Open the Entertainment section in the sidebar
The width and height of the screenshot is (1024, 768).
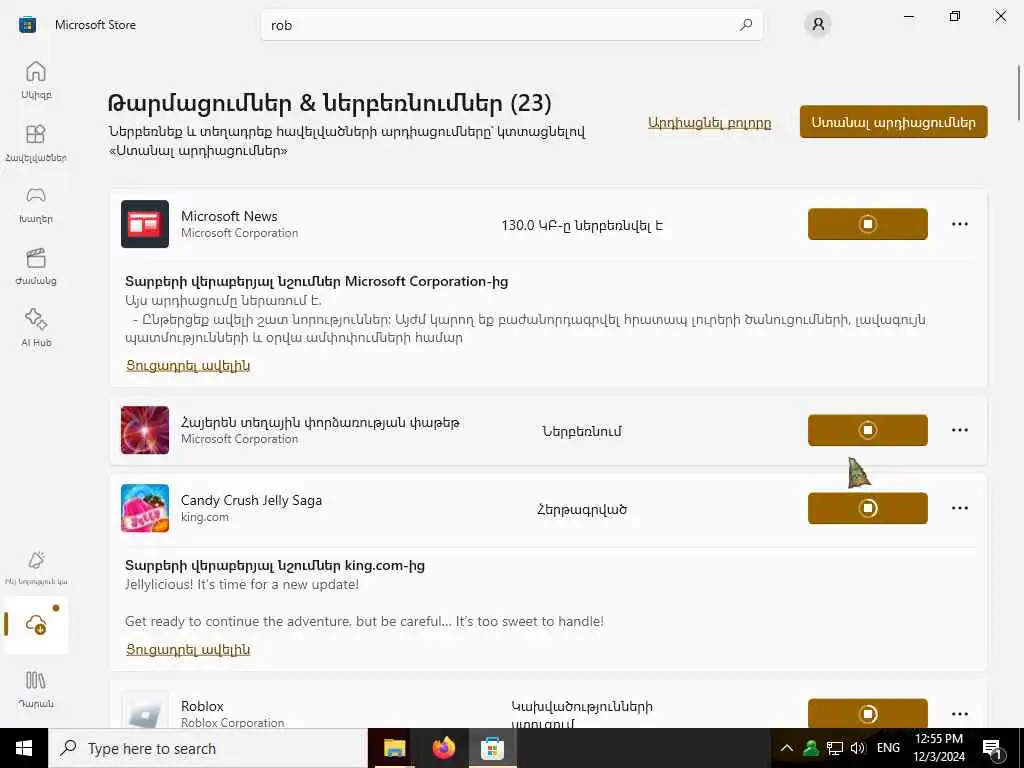[x=36, y=266]
